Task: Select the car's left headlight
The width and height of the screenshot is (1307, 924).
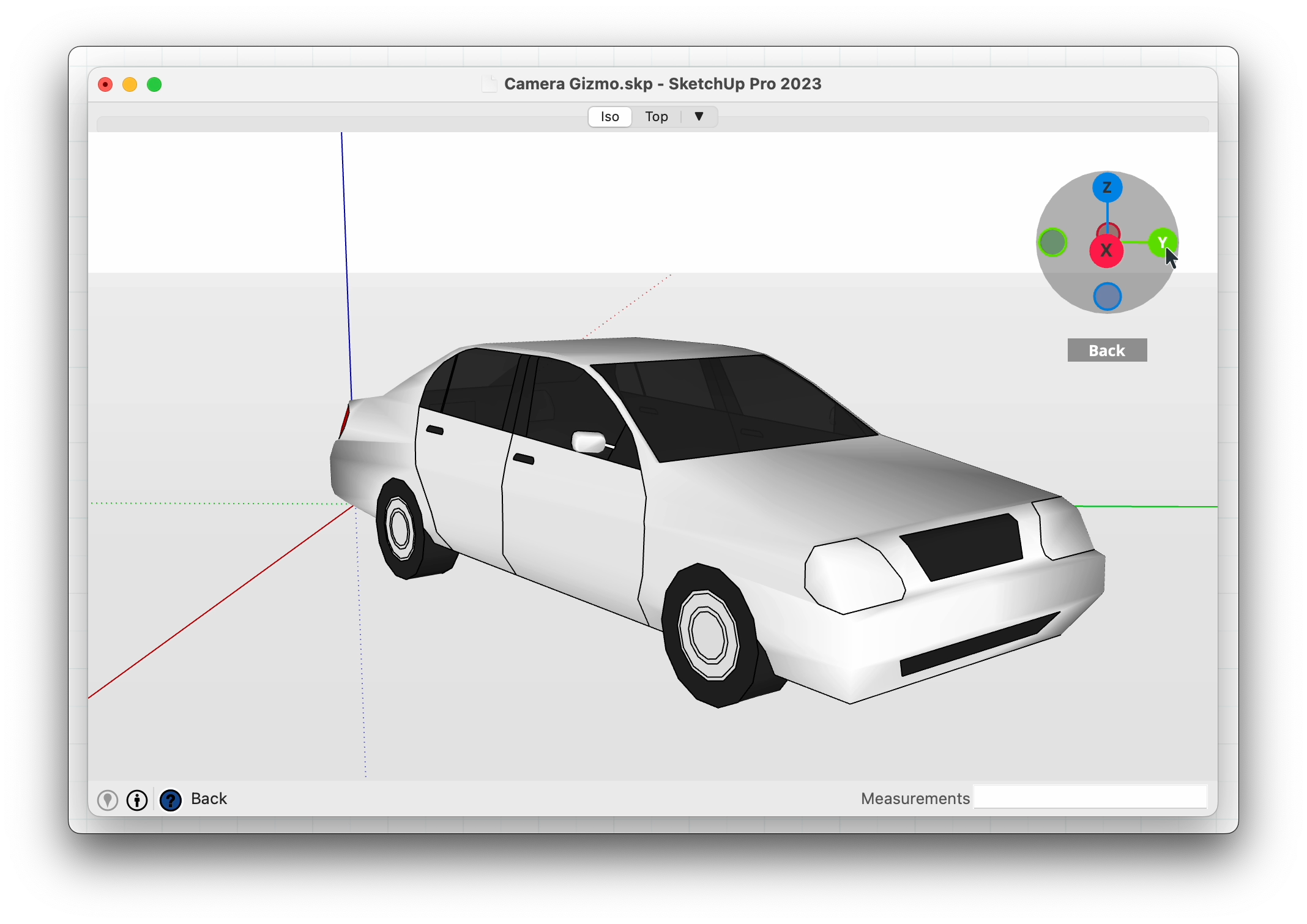Action: tap(854, 575)
